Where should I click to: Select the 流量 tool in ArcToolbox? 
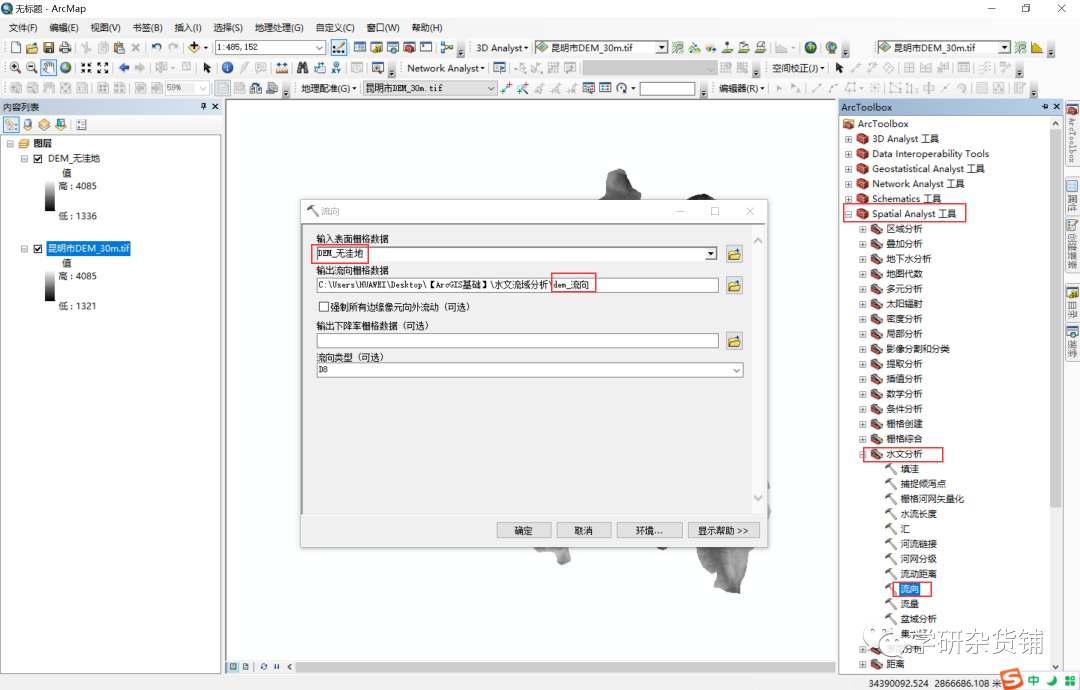coord(909,604)
